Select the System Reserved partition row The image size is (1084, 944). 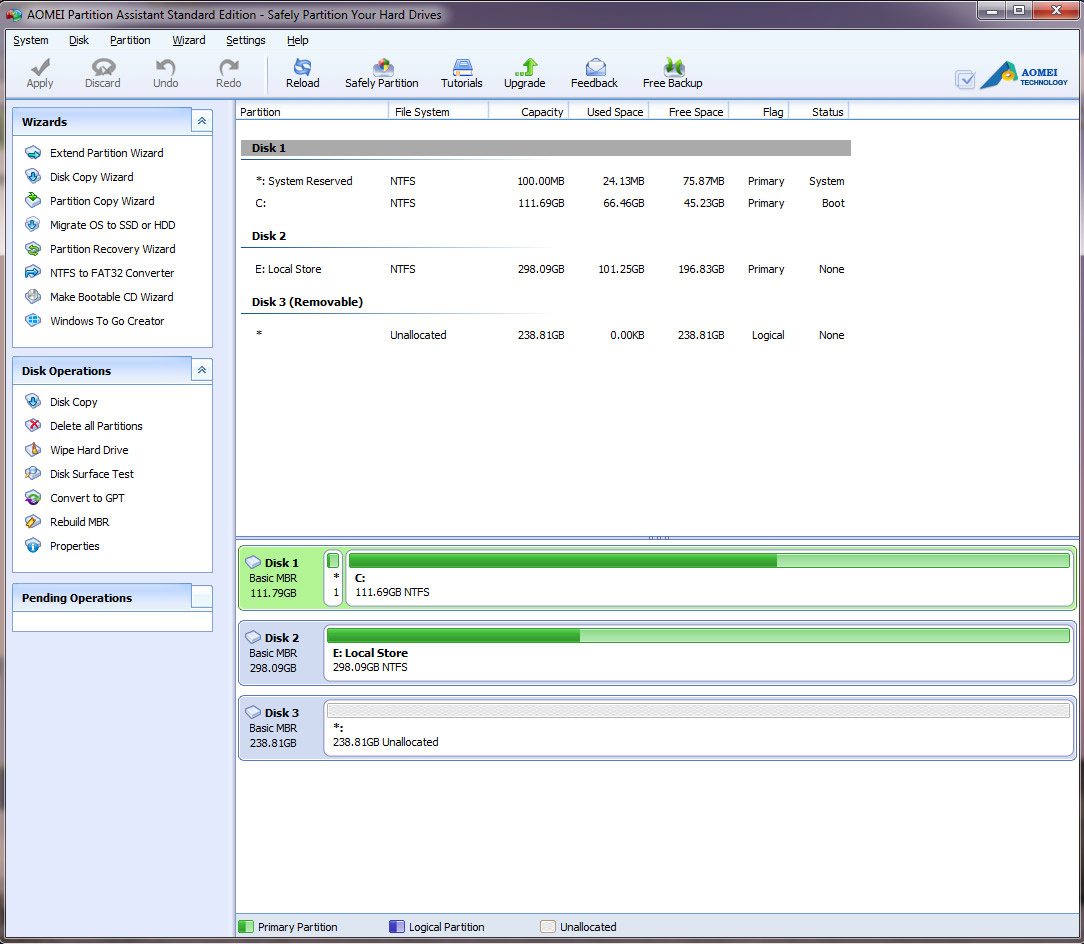(x=545, y=181)
